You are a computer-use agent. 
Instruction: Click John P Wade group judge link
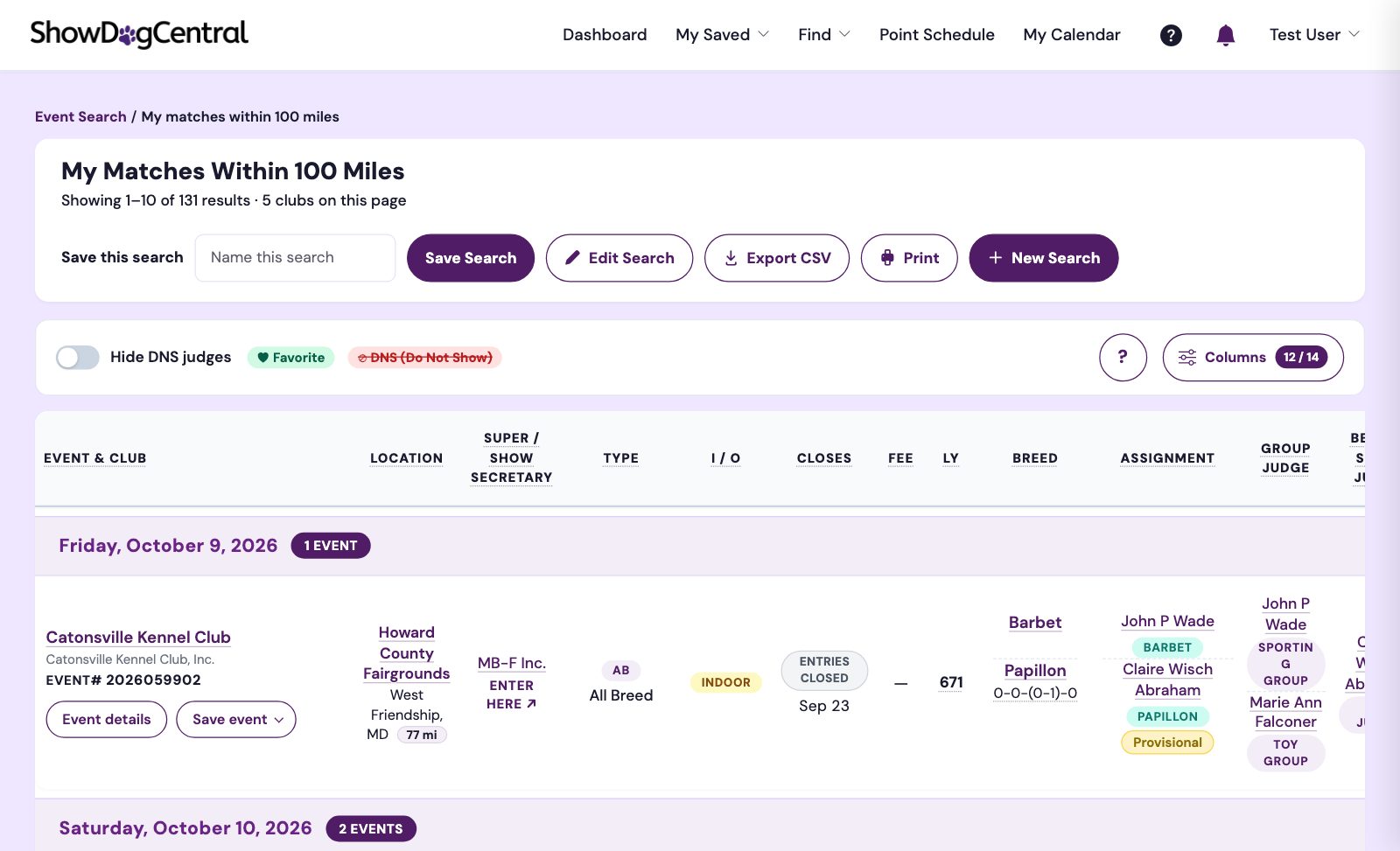point(1285,614)
